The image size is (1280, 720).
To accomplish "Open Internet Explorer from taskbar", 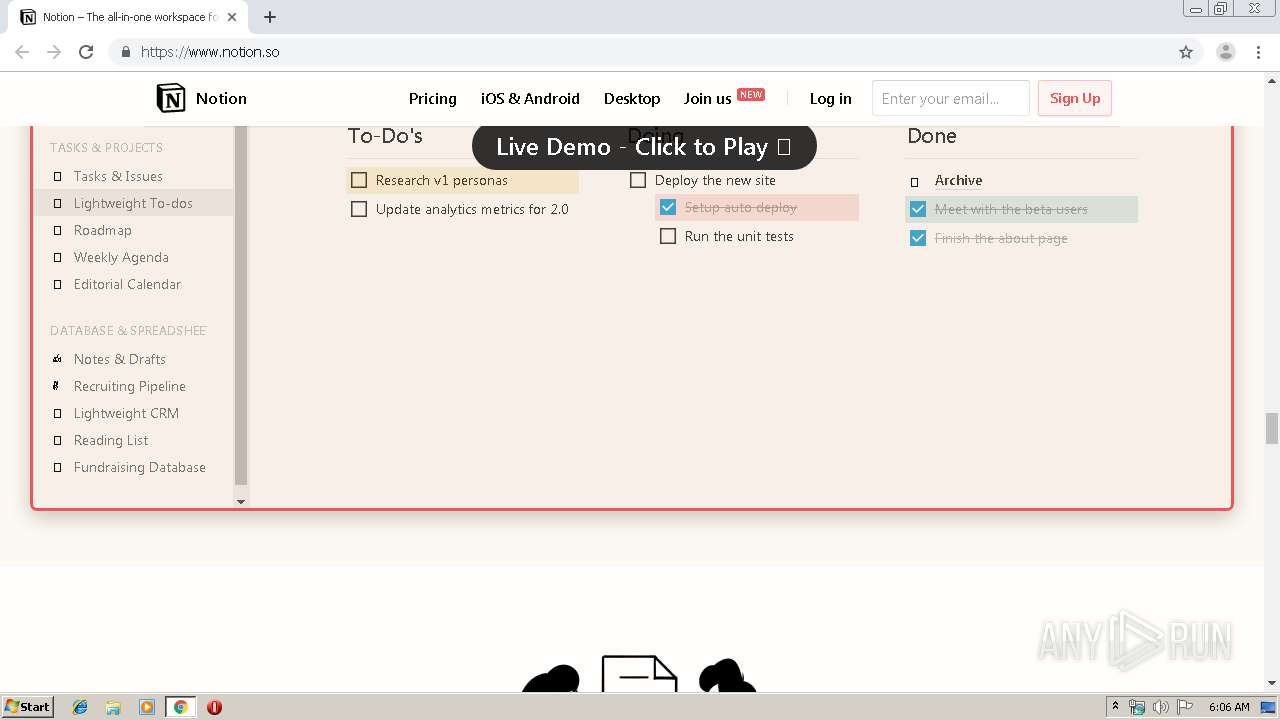I will tap(80, 707).
